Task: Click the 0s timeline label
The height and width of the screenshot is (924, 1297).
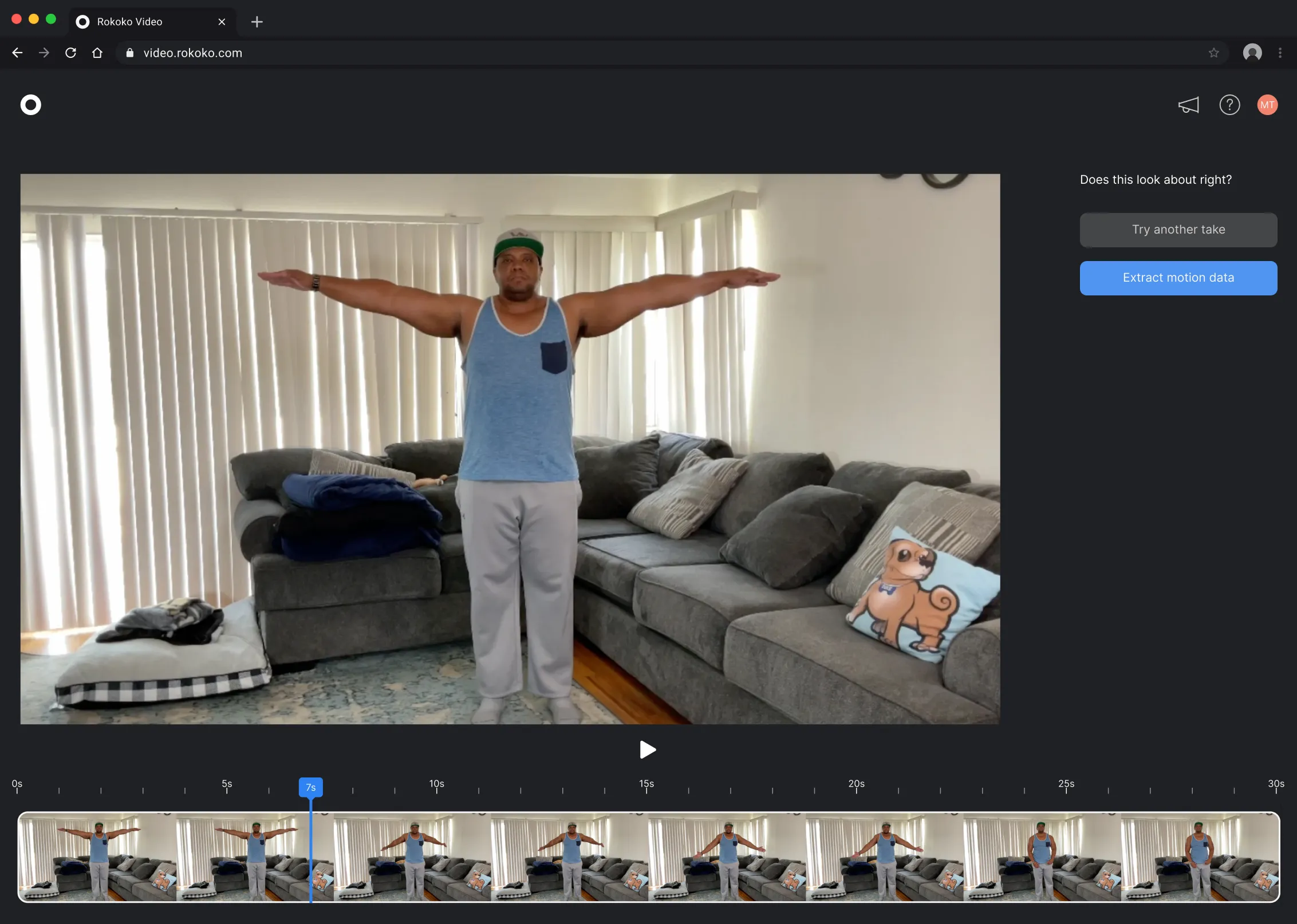Action: click(x=17, y=784)
